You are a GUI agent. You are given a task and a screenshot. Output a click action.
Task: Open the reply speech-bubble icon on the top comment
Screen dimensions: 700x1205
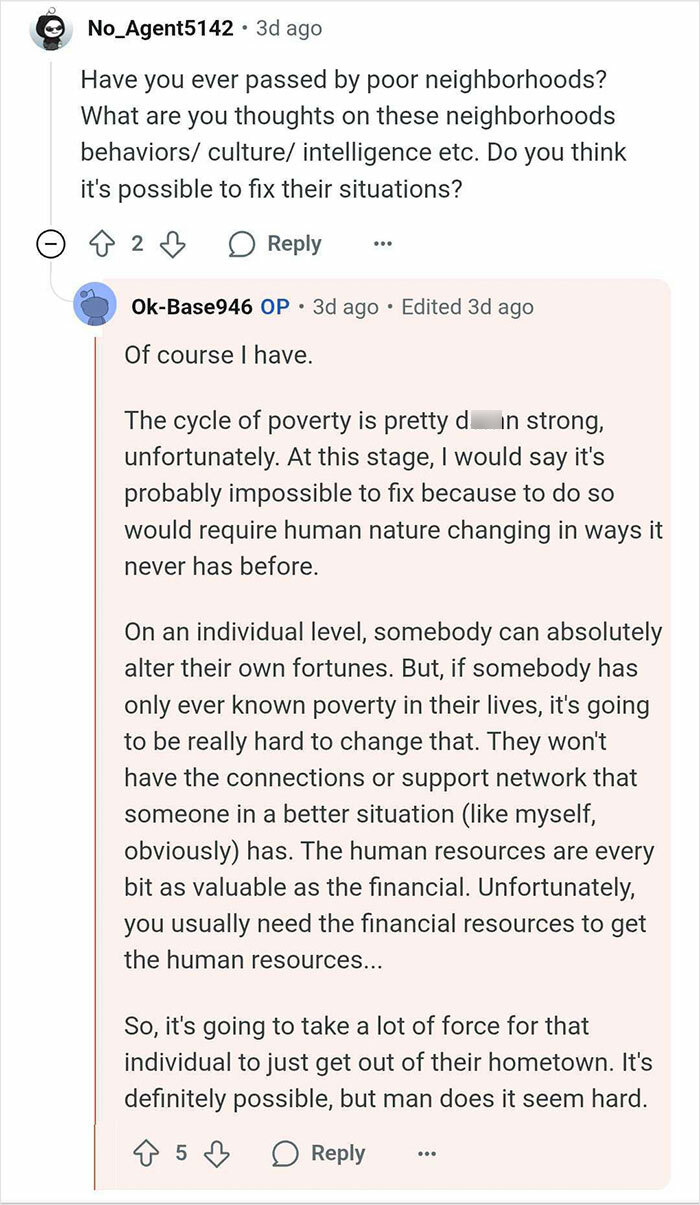243,243
